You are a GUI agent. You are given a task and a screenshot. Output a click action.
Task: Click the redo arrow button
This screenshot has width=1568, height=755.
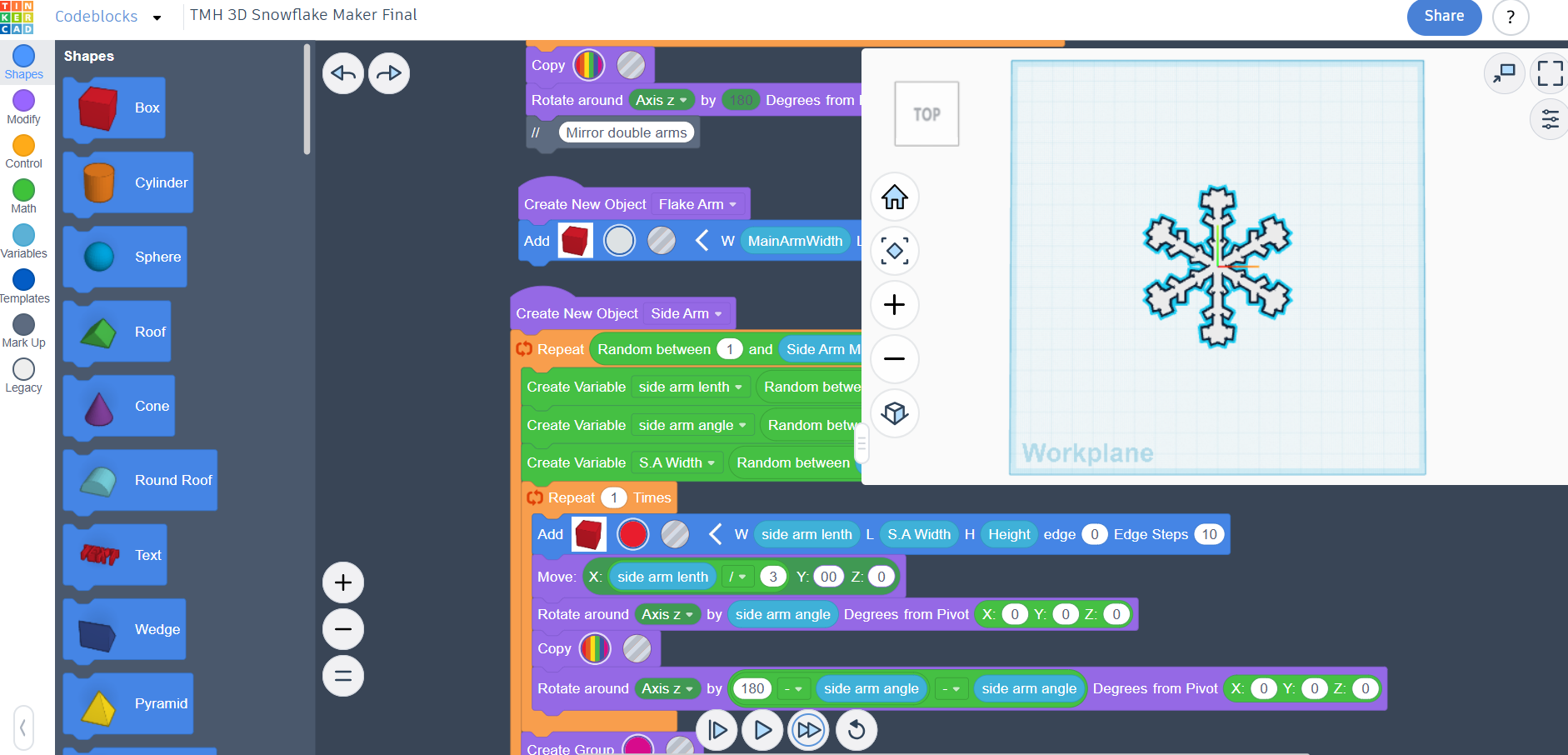pos(389,73)
